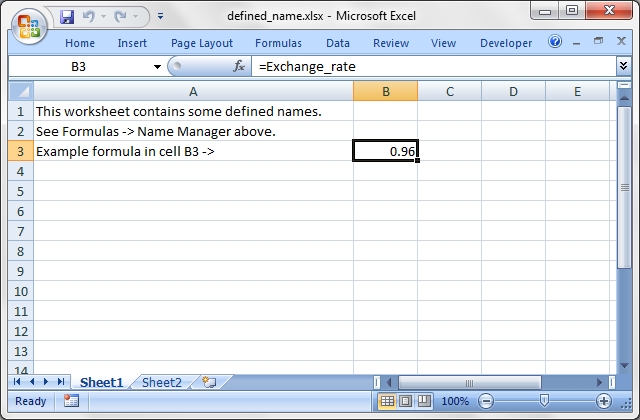Select column A header
Screen dimensions: 640x420
click(x=193, y=91)
